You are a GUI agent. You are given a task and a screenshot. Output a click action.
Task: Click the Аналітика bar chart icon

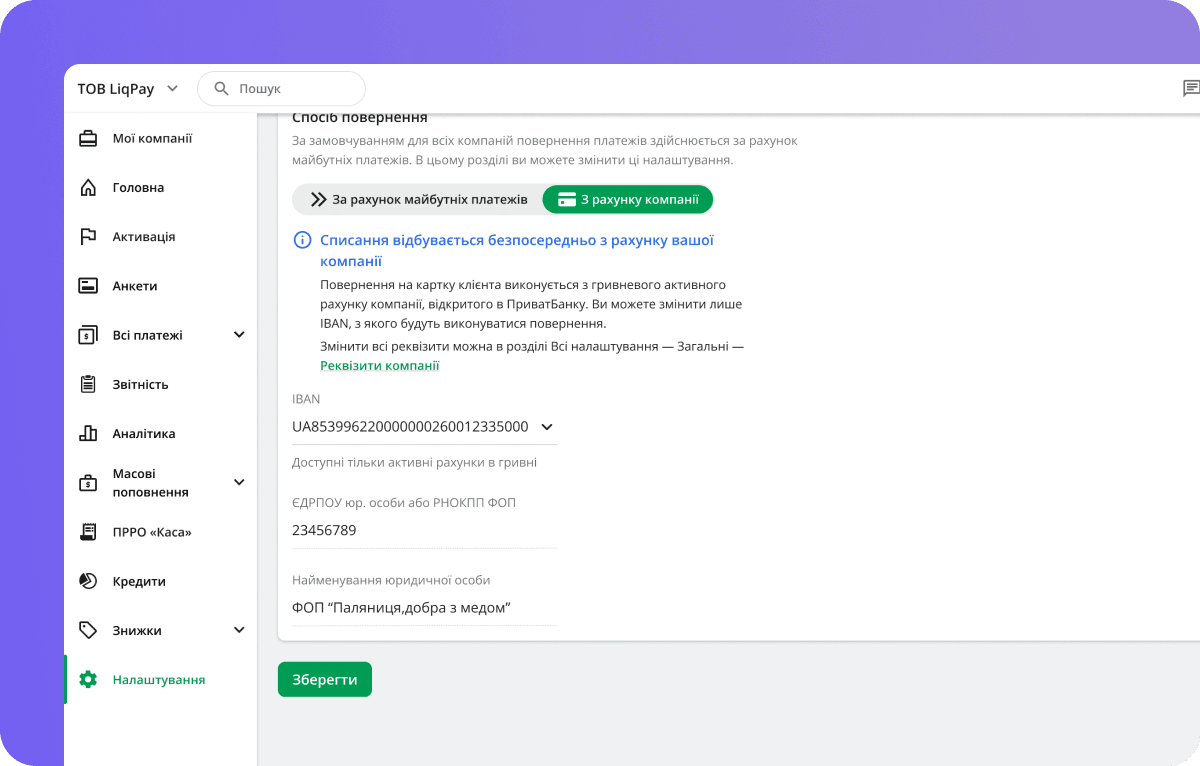(x=88, y=433)
